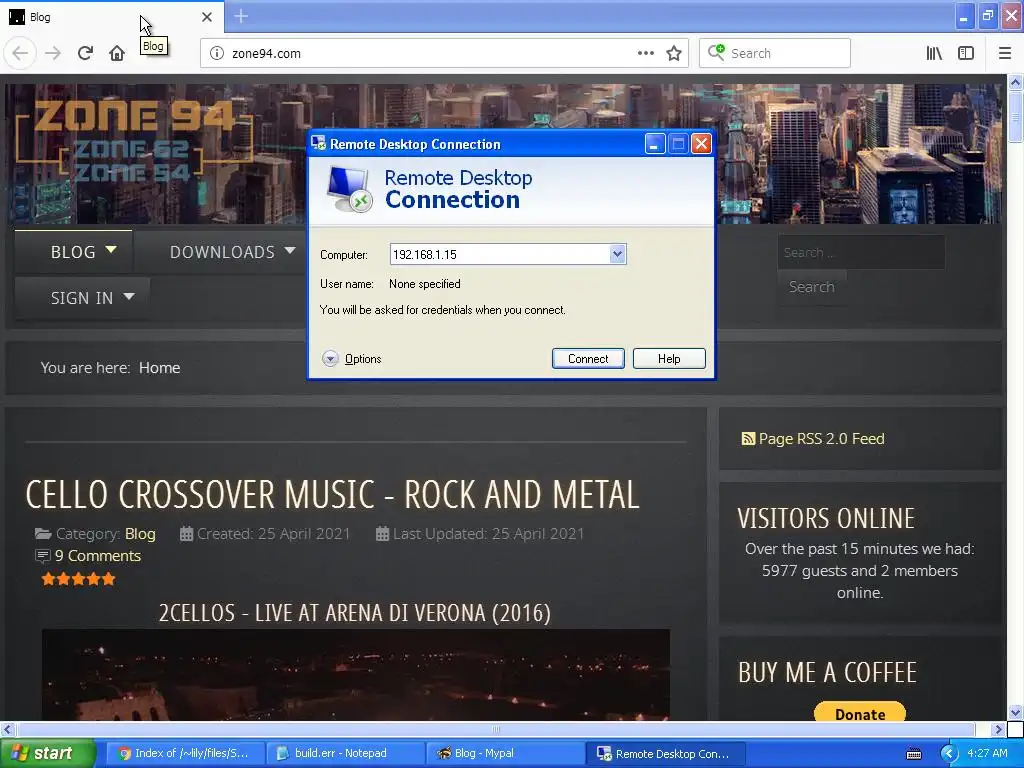
Task: Open the Windows Start menu
Action: point(46,754)
